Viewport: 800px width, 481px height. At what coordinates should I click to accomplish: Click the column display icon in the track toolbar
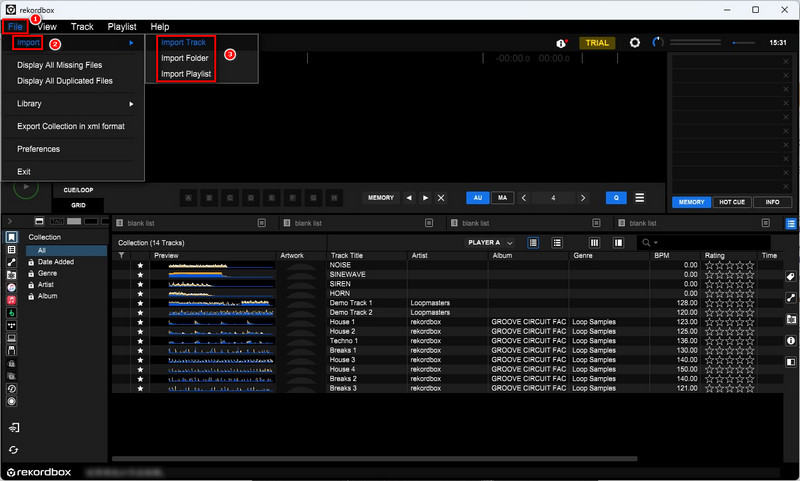594,243
